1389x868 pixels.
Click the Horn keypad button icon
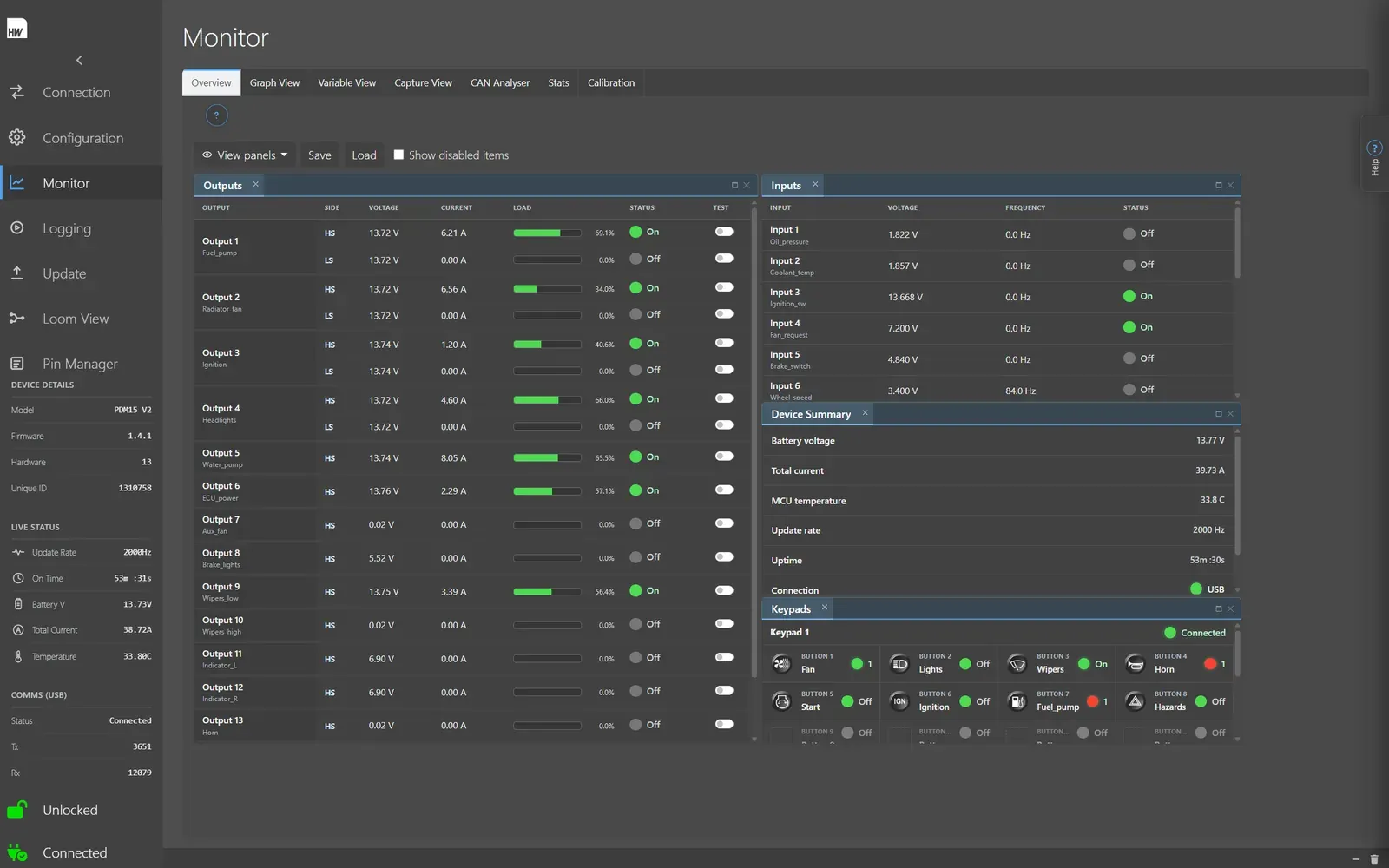pos(1135,664)
